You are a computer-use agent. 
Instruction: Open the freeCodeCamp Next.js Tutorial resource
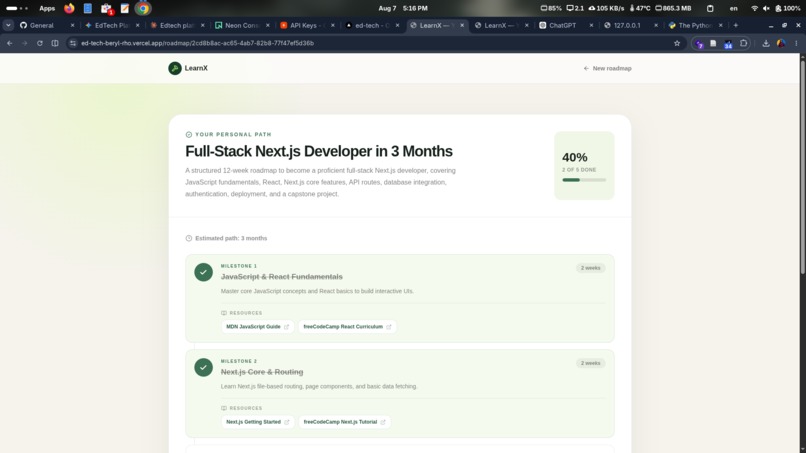pos(344,422)
